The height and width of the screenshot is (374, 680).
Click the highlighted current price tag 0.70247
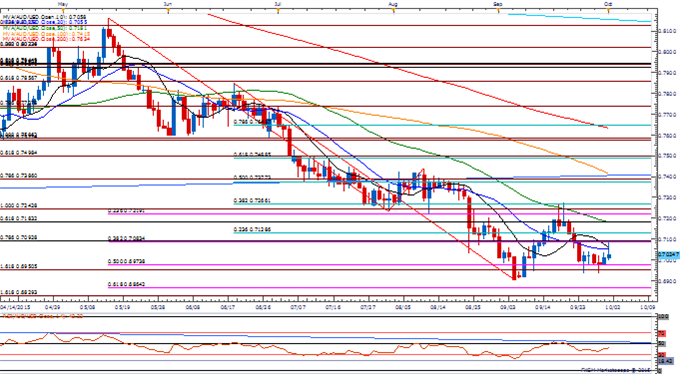(668, 255)
